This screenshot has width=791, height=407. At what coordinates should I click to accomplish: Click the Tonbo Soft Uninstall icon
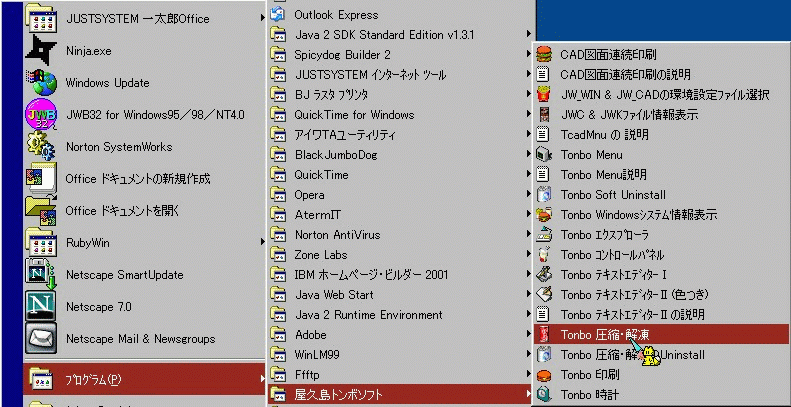tap(544, 195)
